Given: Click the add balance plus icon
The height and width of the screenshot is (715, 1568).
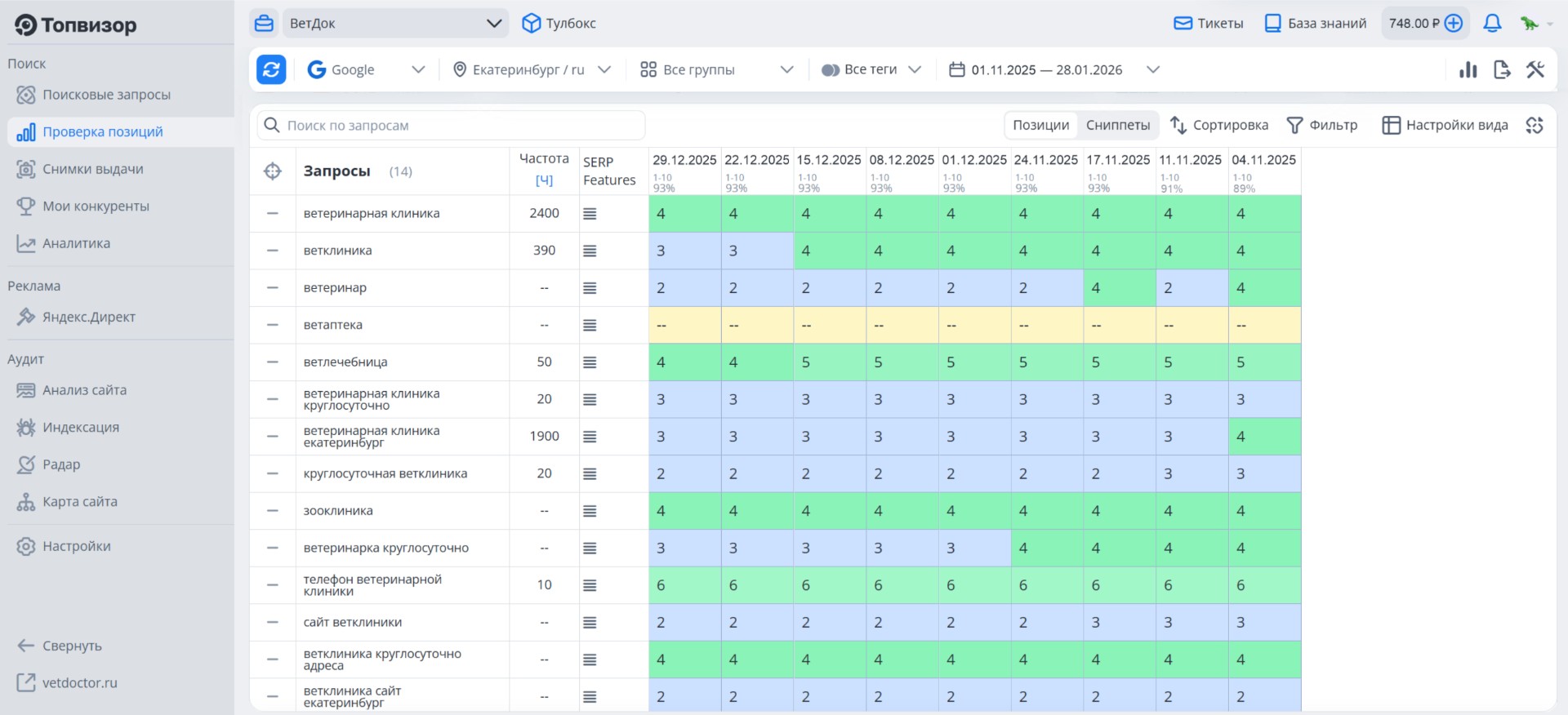Looking at the screenshot, I should coord(1454,24).
